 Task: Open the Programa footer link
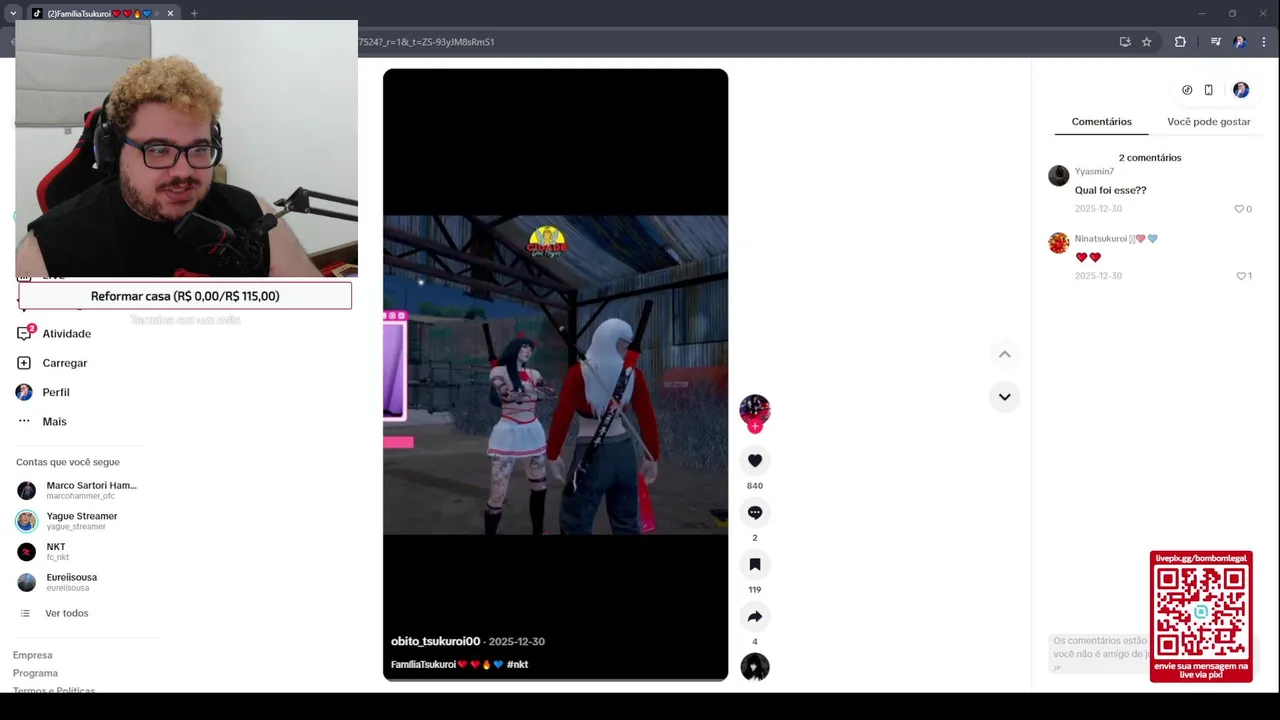pos(35,673)
